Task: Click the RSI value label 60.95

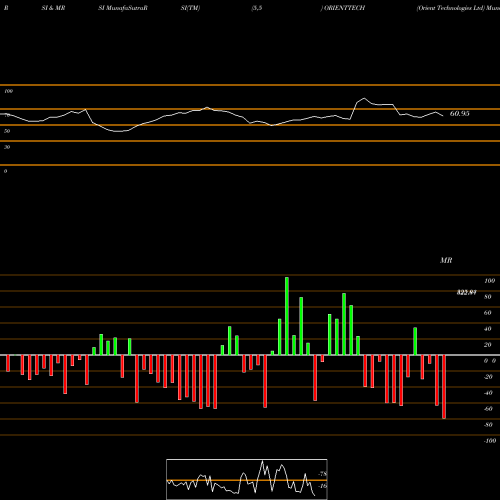Action: pos(459,114)
